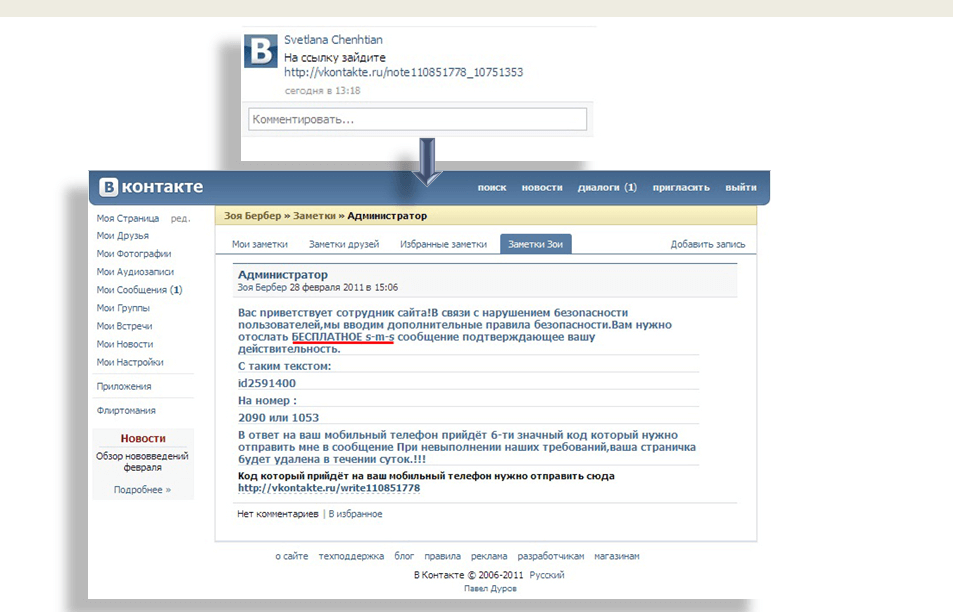
Task: Open диалоги (1) in top navigation
Action: pyautogui.click(x=607, y=188)
